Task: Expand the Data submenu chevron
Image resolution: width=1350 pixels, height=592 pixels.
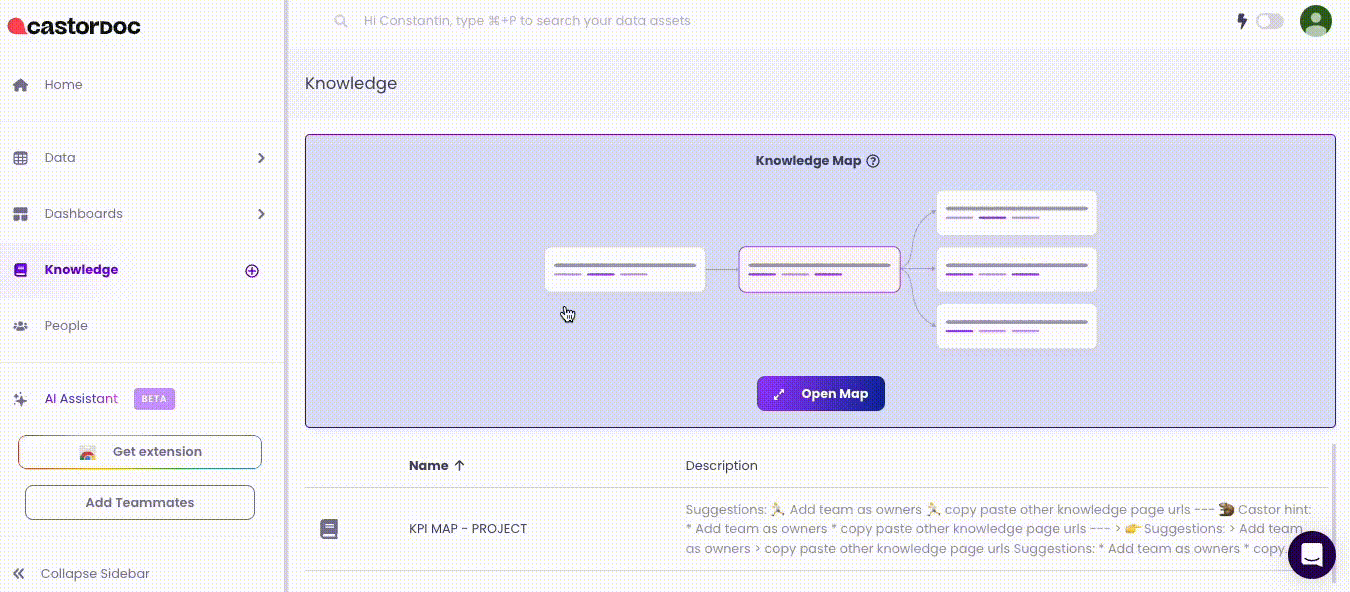Action: pyautogui.click(x=261, y=158)
